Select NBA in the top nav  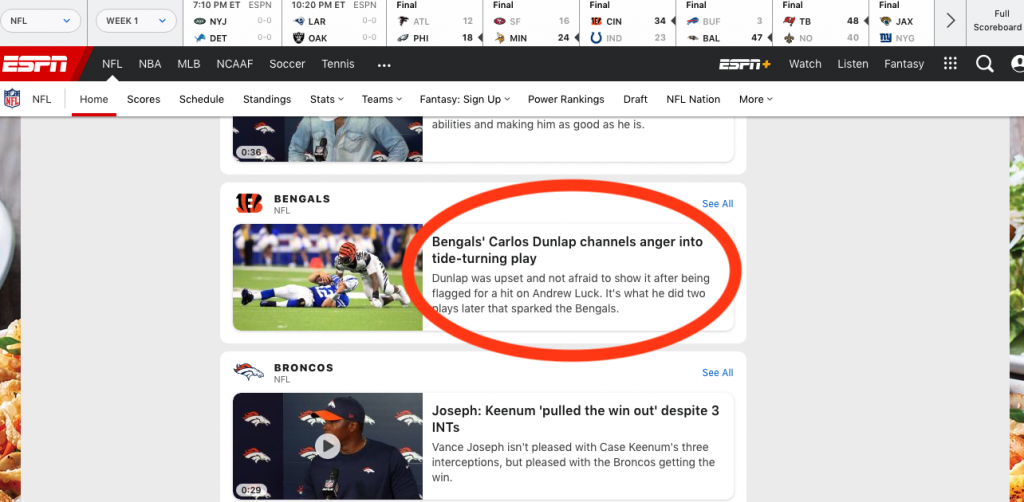click(x=150, y=64)
